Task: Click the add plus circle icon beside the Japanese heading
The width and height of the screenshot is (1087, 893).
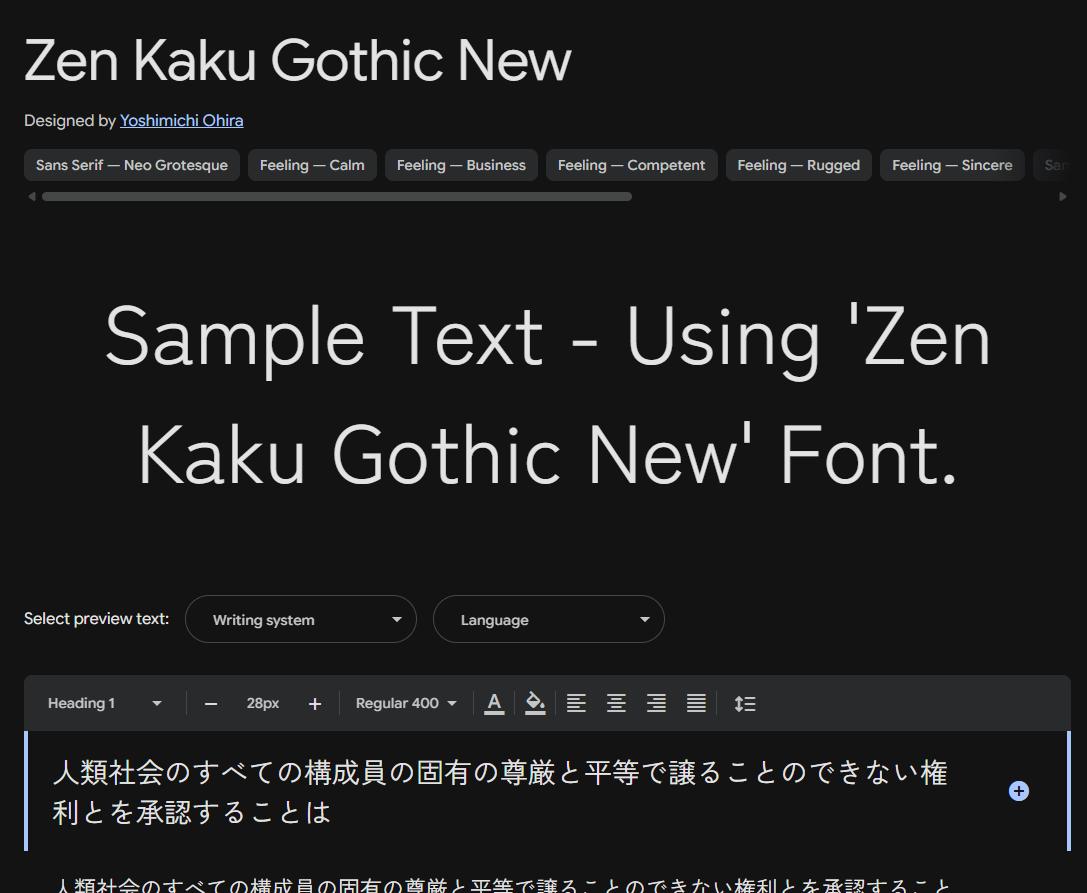Action: click(x=1019, y=791)
